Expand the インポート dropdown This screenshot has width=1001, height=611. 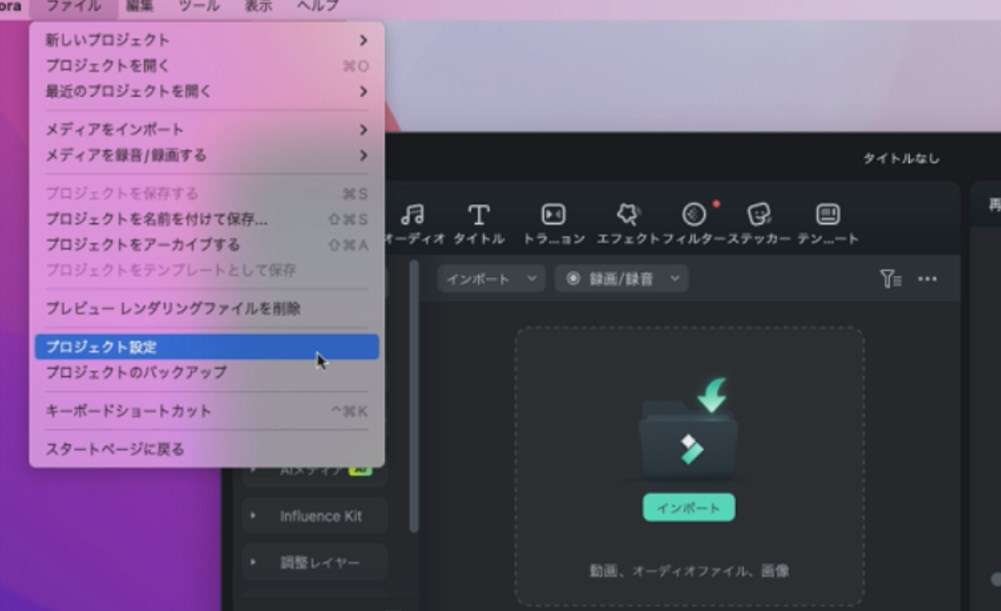tap(490, 279)
